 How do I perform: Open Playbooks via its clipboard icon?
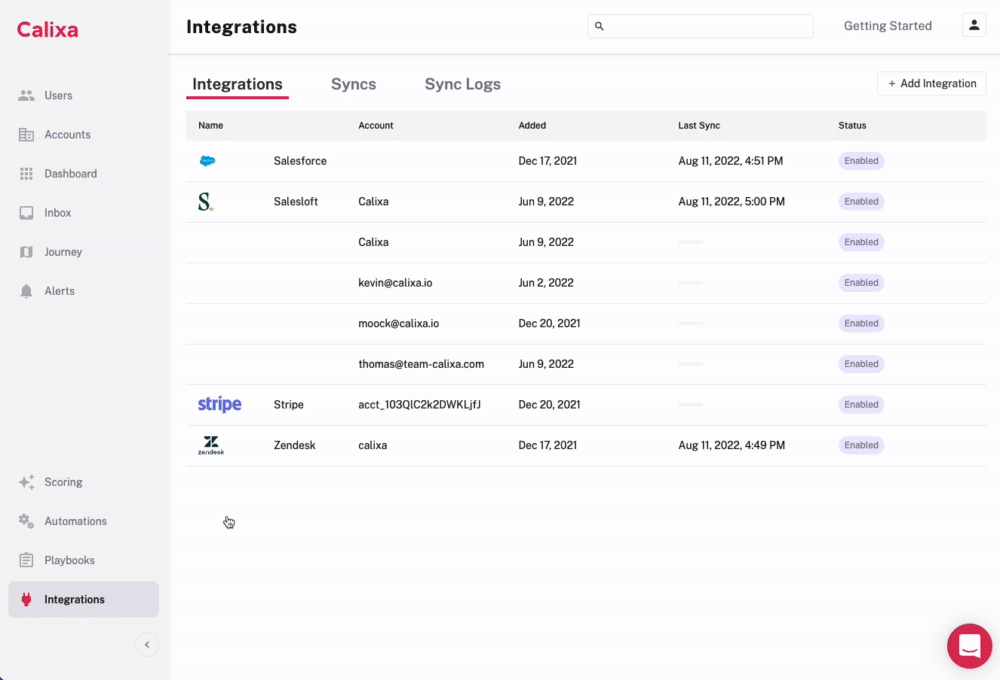point(26,560)
